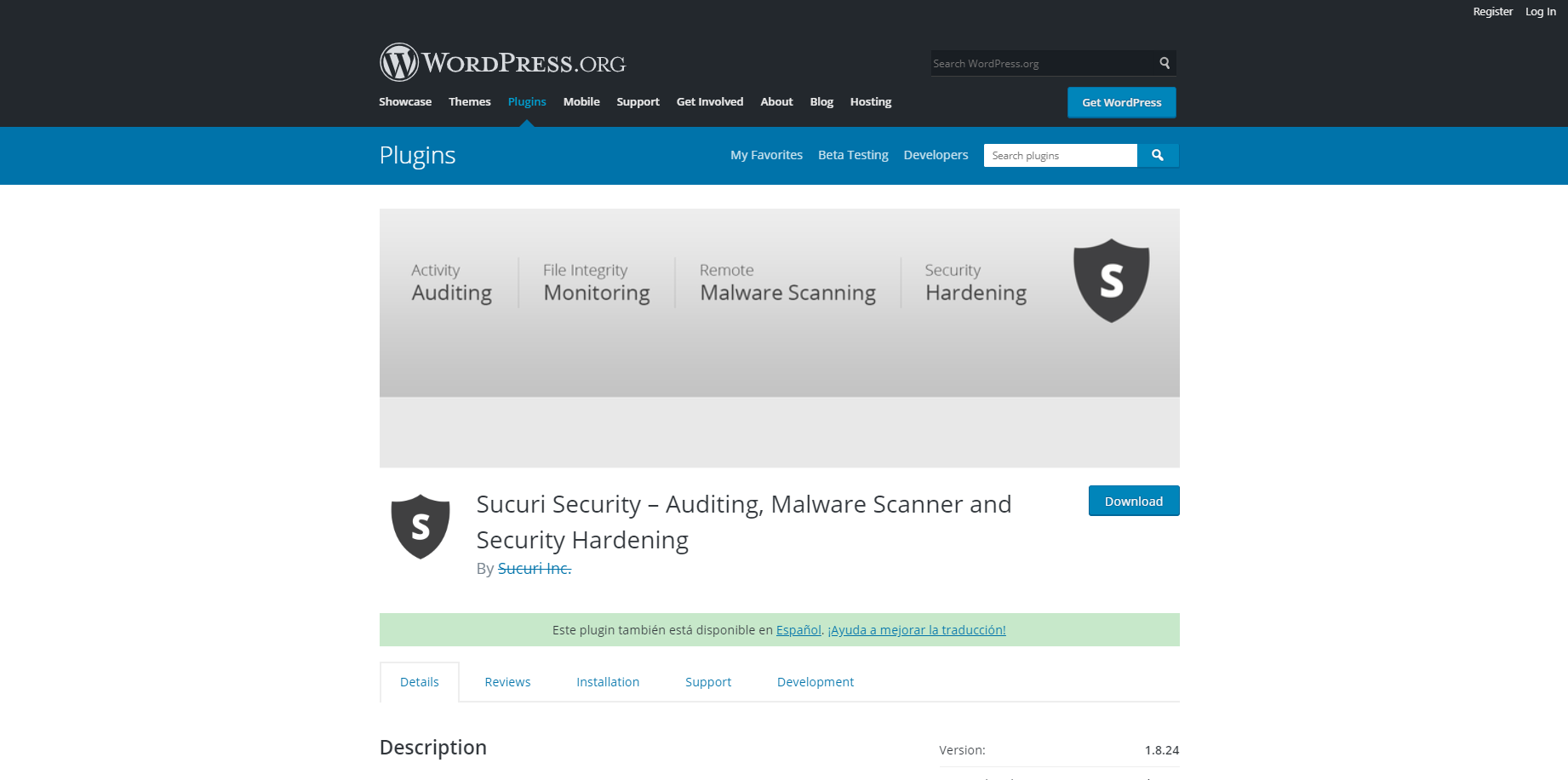Image resolution: width=1568 pixels, height=780 pixels.
Task: Click the Plugins page heading link
Action: [417, 155]
